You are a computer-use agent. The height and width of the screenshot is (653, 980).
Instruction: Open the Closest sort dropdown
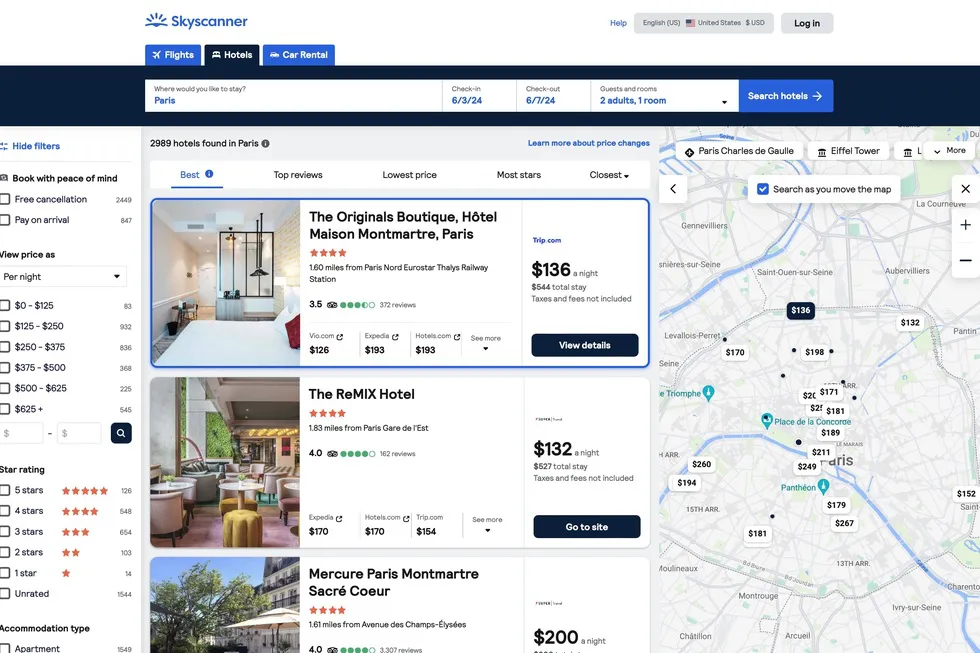609,175
